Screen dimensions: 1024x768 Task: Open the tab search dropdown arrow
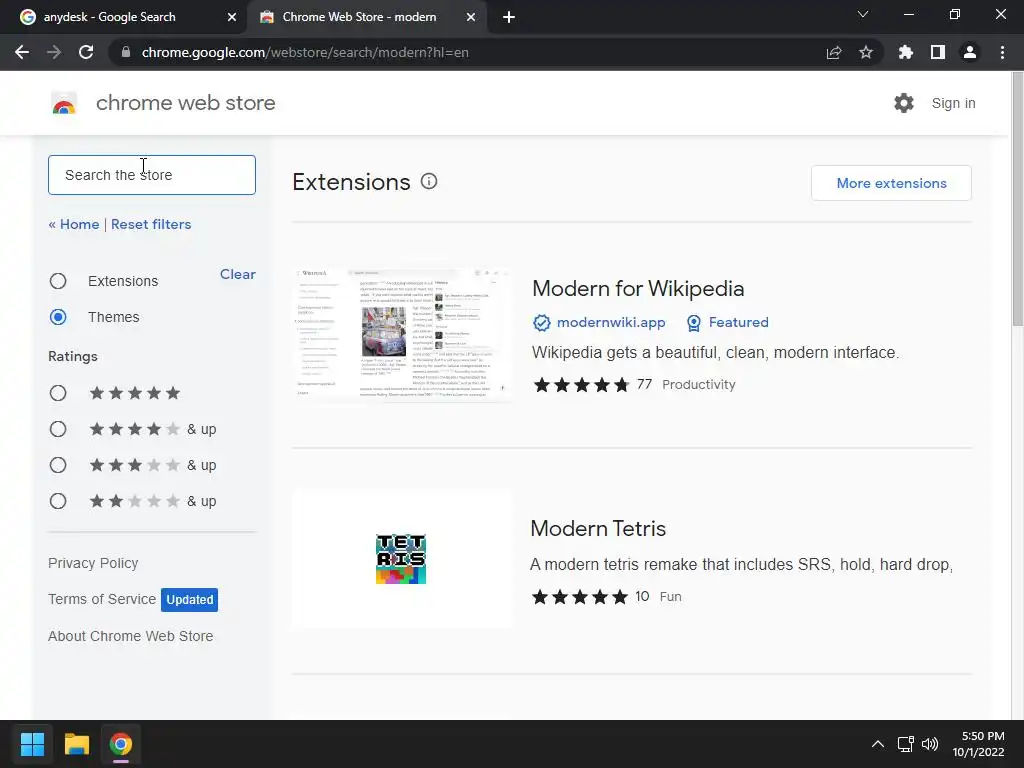click(863, 14)
